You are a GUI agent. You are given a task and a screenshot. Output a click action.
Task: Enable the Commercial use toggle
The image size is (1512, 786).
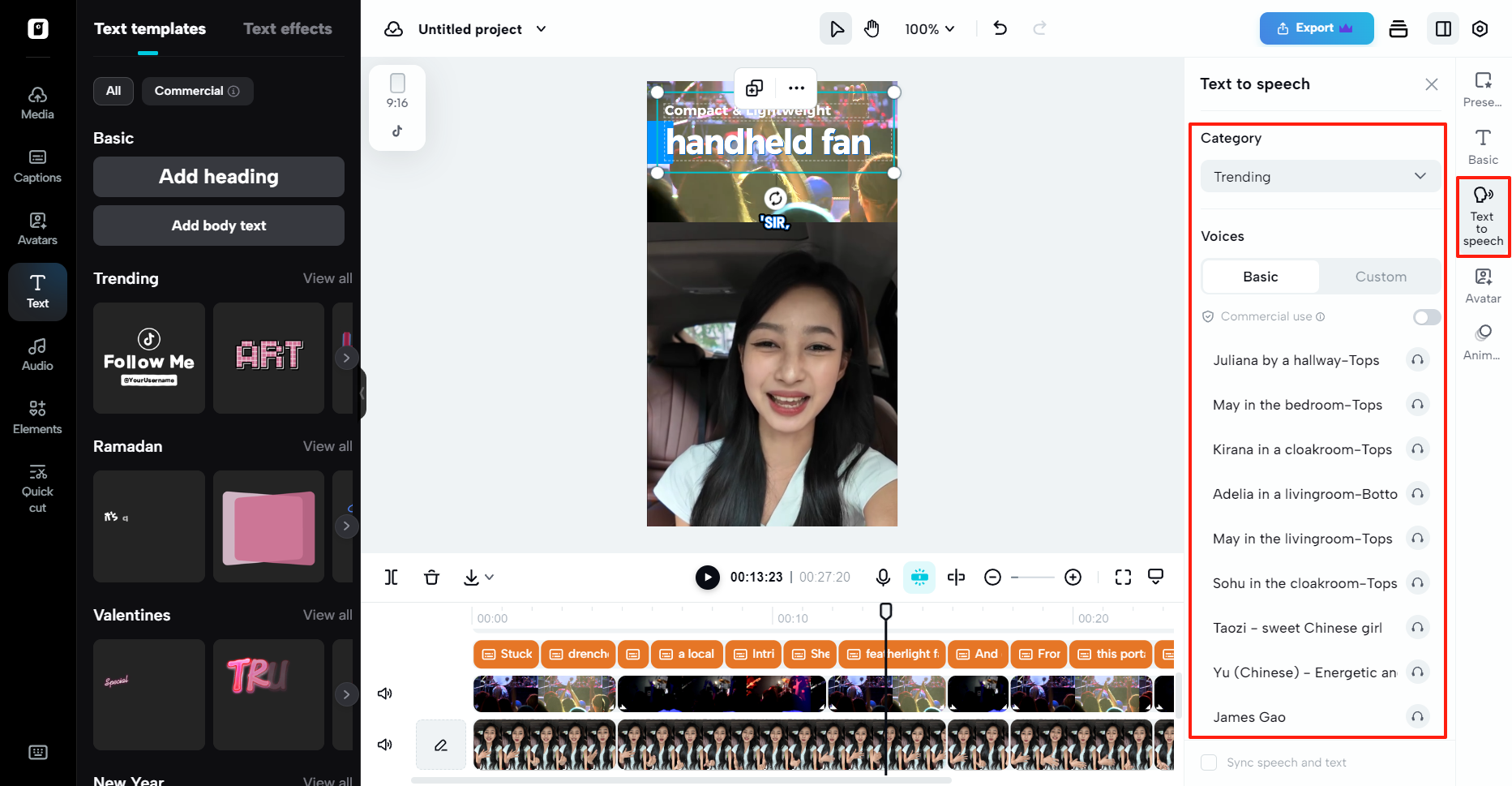[x=1426, y=316]
